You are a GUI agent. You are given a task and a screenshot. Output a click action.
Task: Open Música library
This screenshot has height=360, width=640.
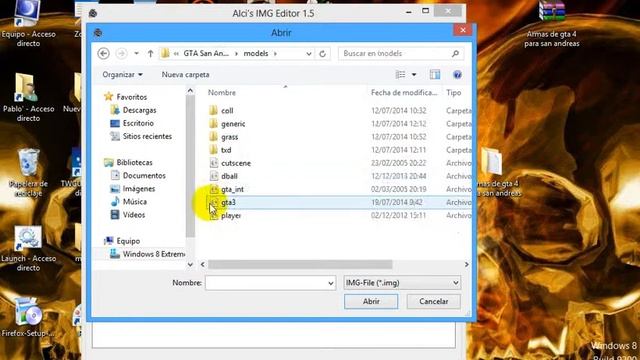129,202
